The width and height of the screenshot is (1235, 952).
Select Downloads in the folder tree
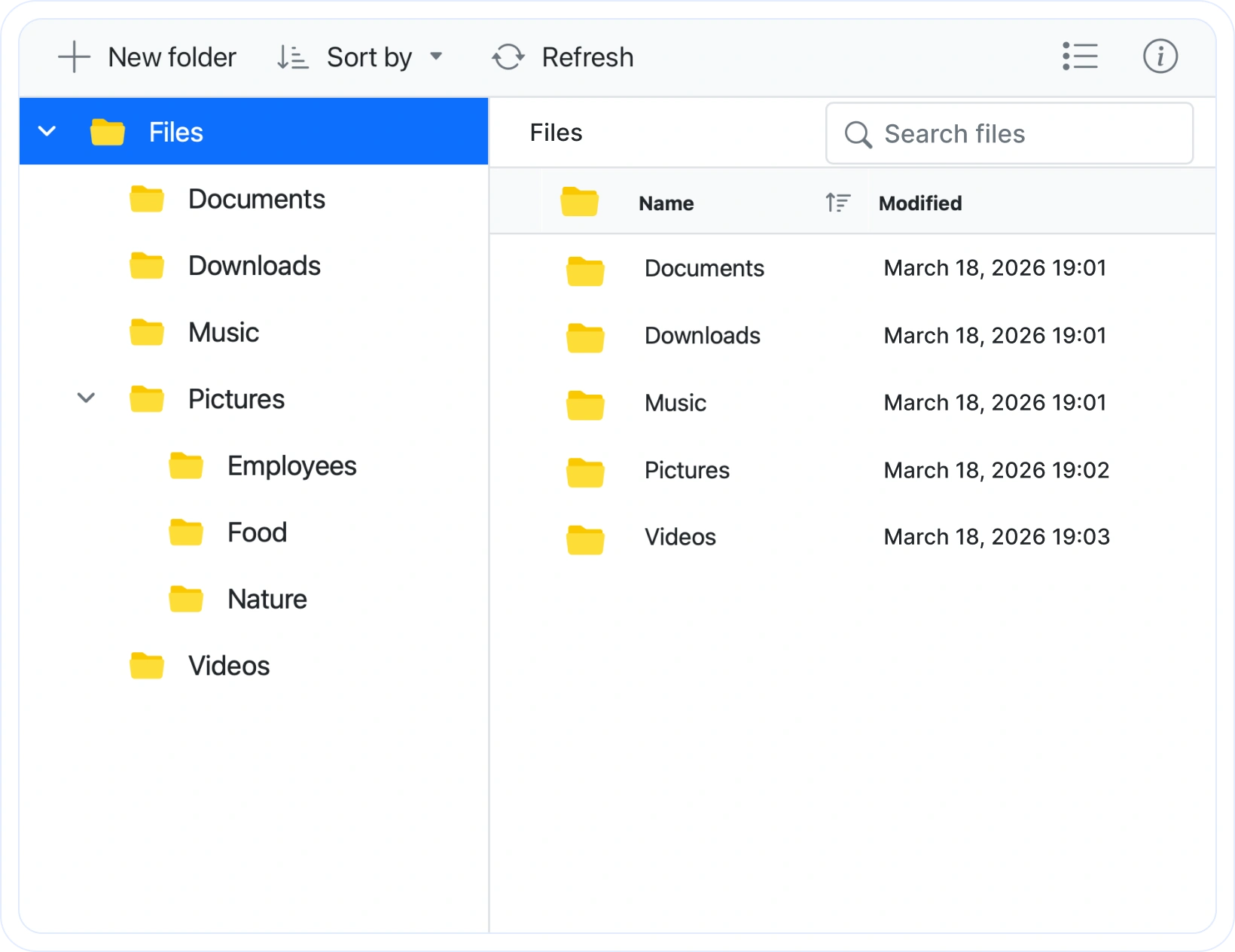(255, 266)
